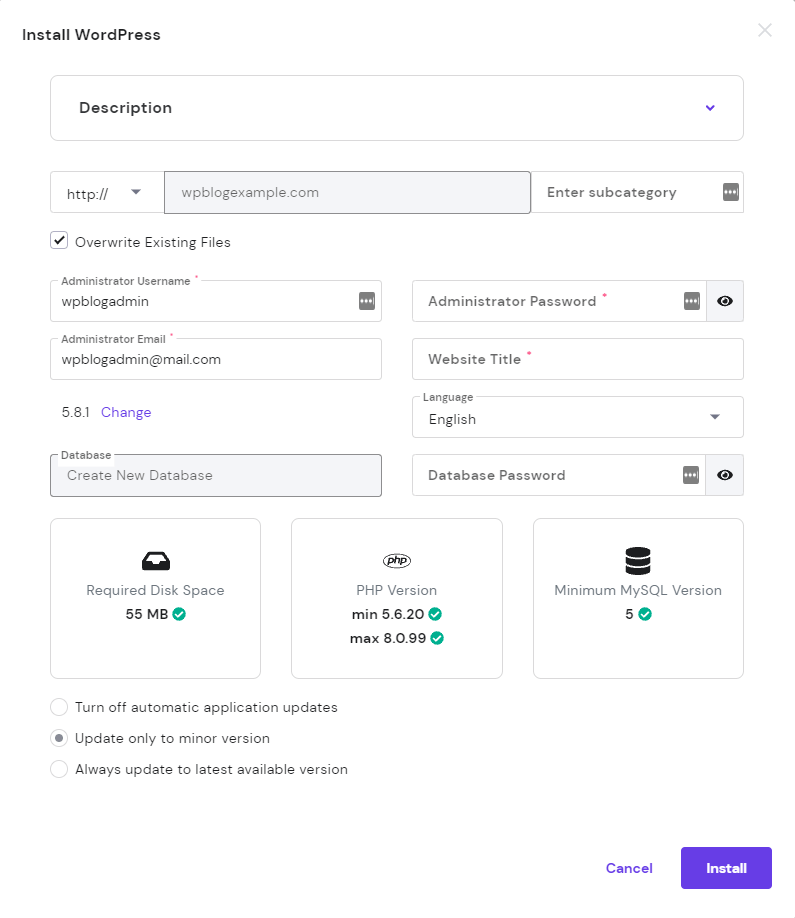795x918 pixels.
Task: Click green check beside 55 MB
Action: [179, 614]
